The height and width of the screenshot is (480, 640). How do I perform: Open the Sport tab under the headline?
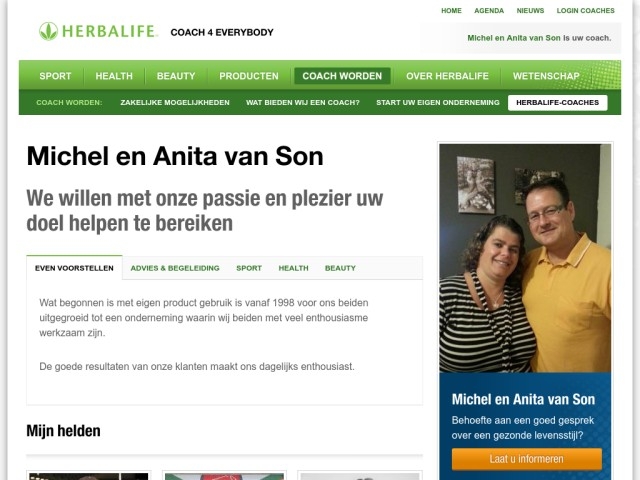[249, 268]
